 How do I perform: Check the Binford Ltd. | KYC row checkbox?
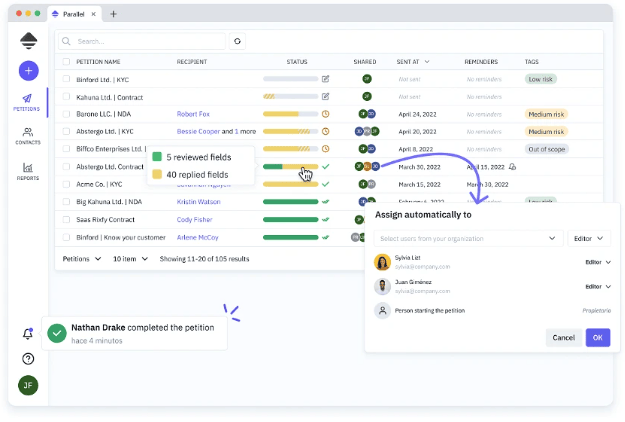67,79
